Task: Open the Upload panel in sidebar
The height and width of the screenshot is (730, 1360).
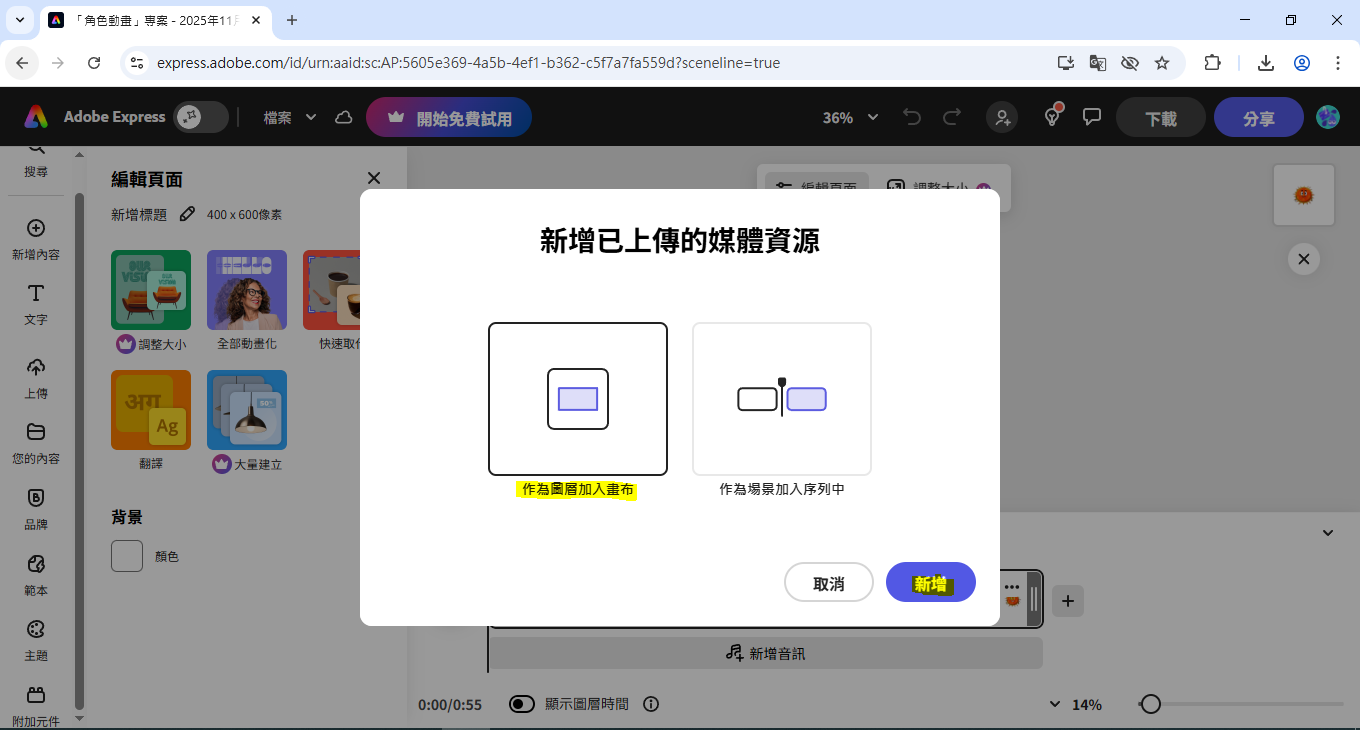Action: (36, 377)
